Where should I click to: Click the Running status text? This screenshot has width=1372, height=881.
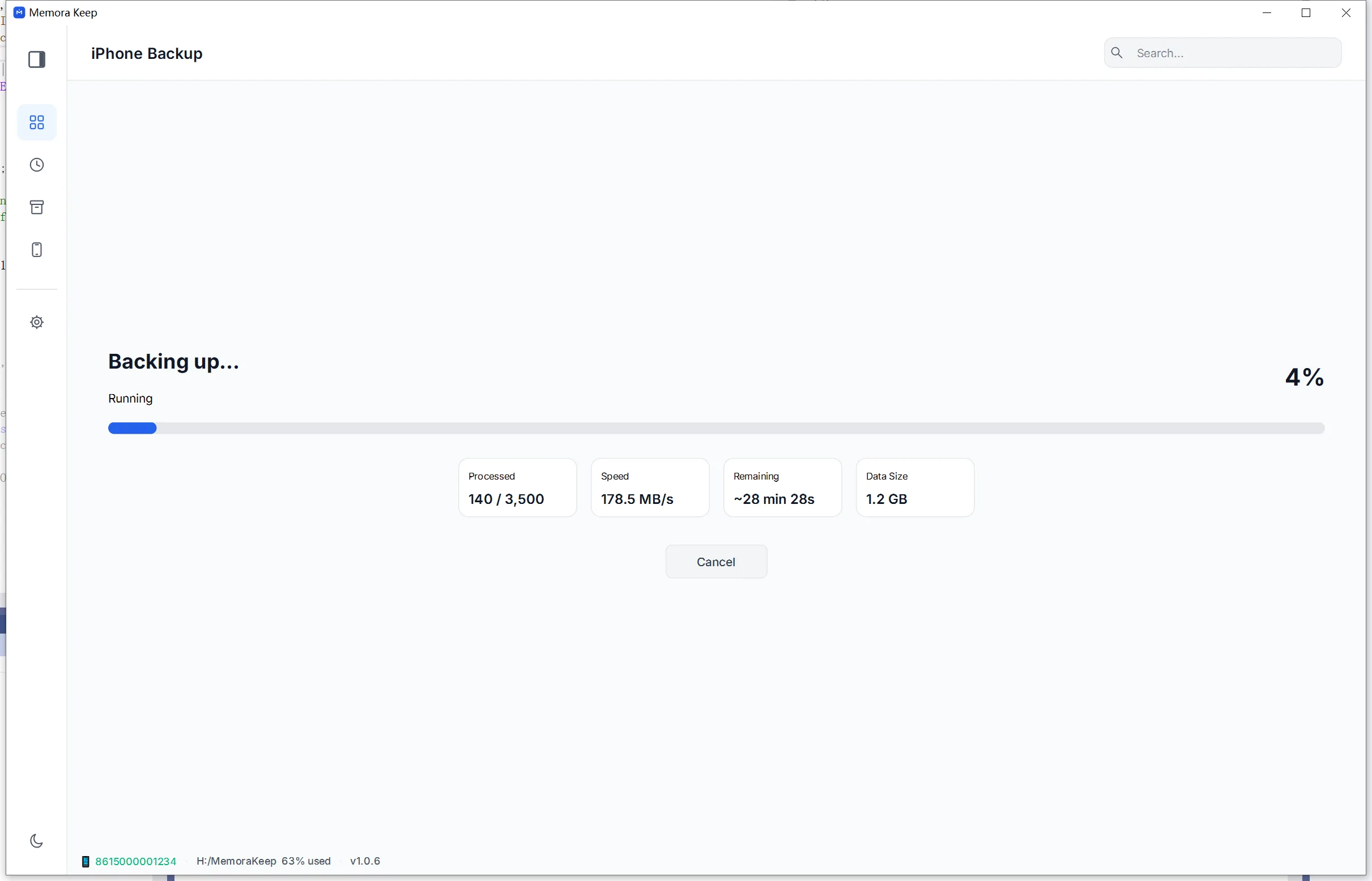[x=130, y=399]
